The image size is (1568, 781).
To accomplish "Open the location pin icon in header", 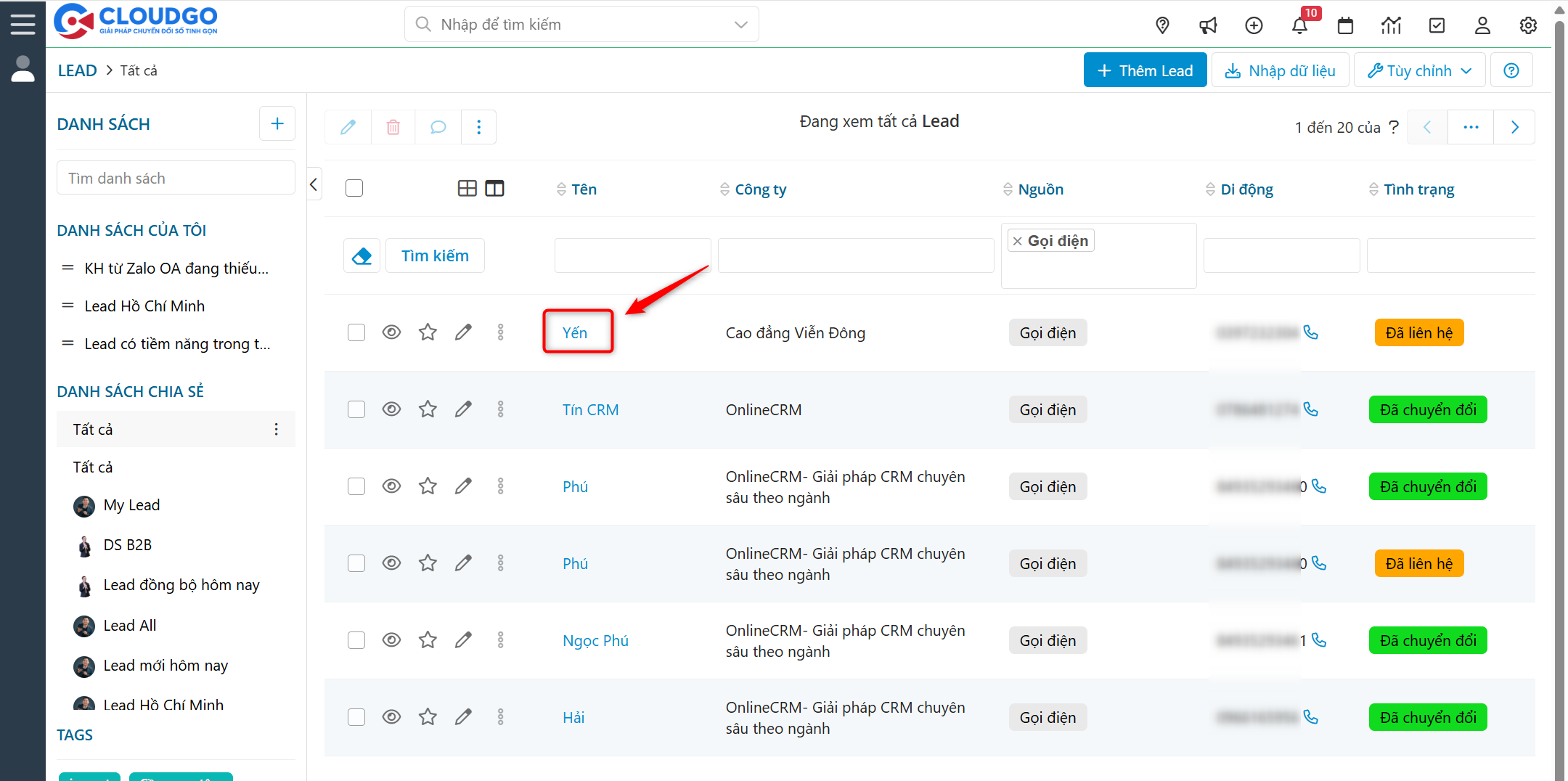I will tap(1162, 25).
